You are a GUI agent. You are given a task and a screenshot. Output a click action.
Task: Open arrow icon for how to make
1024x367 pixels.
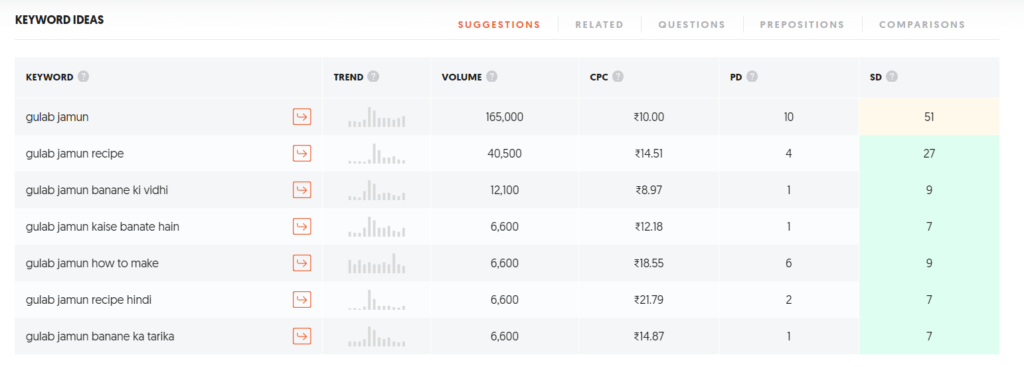[302, 263]
